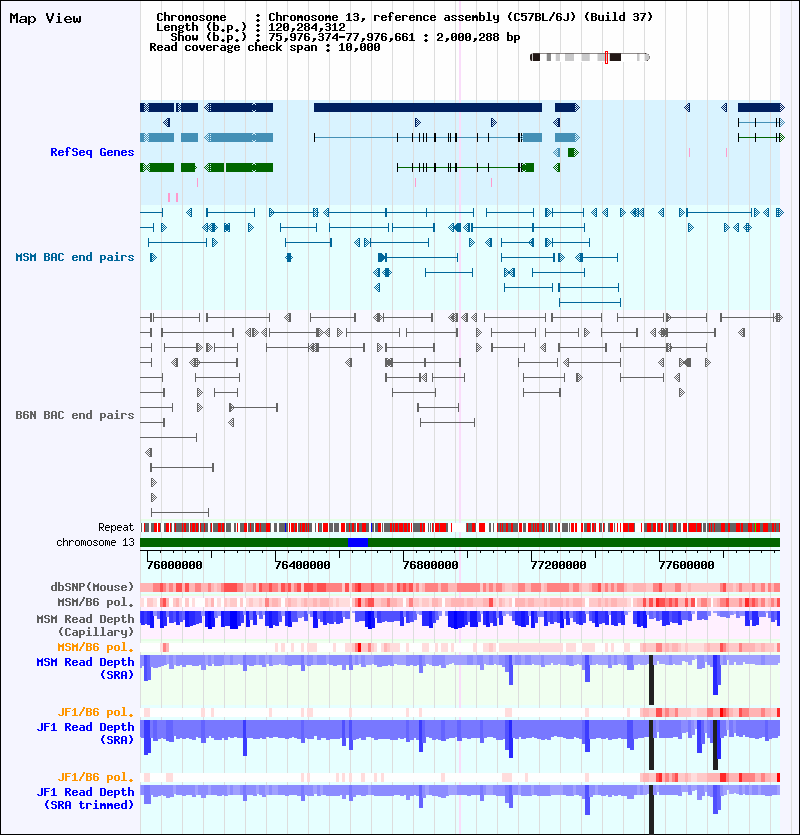
Task: Select the longest dark navy RefSeq gene bar
Action: [428, 108]
